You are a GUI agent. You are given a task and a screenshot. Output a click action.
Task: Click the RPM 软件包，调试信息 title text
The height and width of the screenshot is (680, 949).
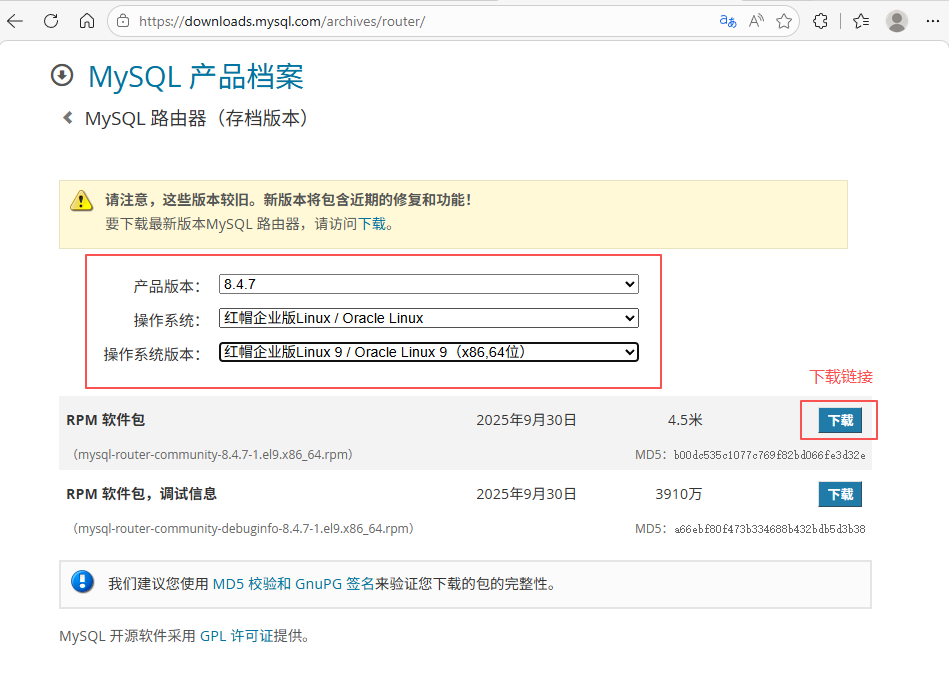[141, 494]
